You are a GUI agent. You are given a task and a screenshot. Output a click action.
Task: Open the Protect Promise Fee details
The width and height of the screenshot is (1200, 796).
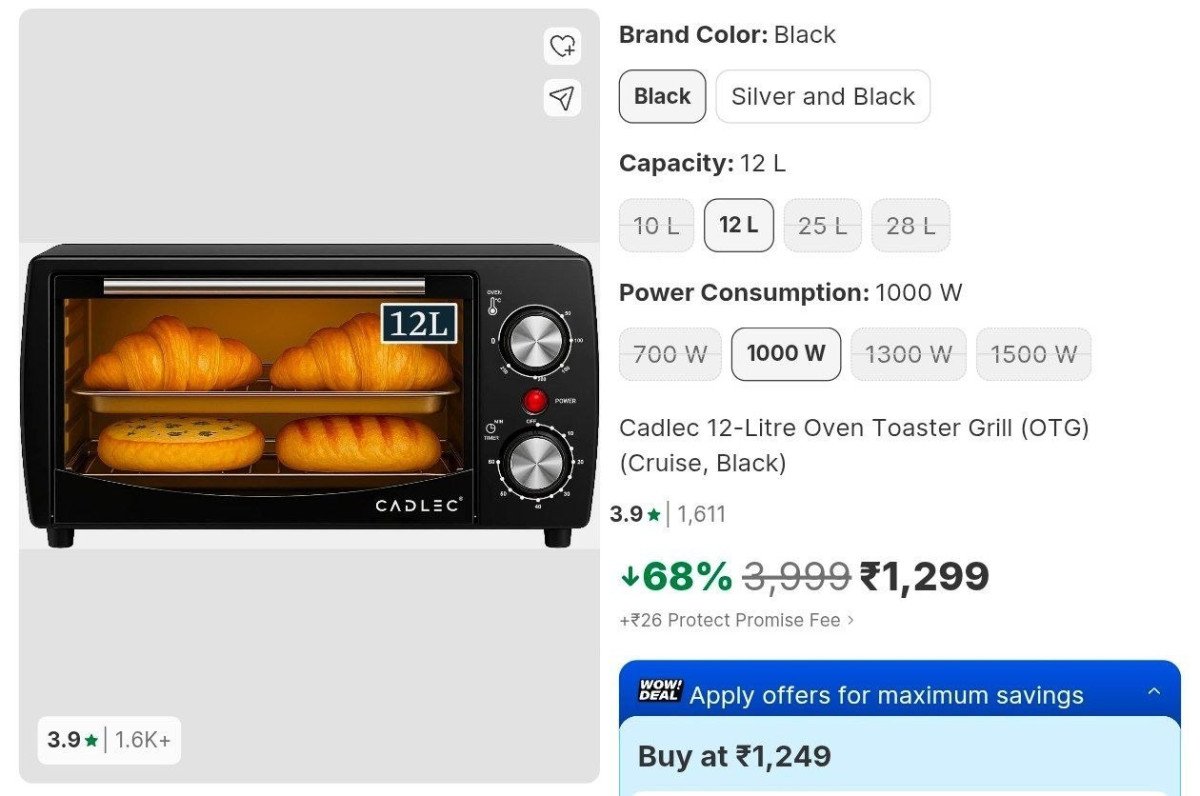tap(737, 620)
